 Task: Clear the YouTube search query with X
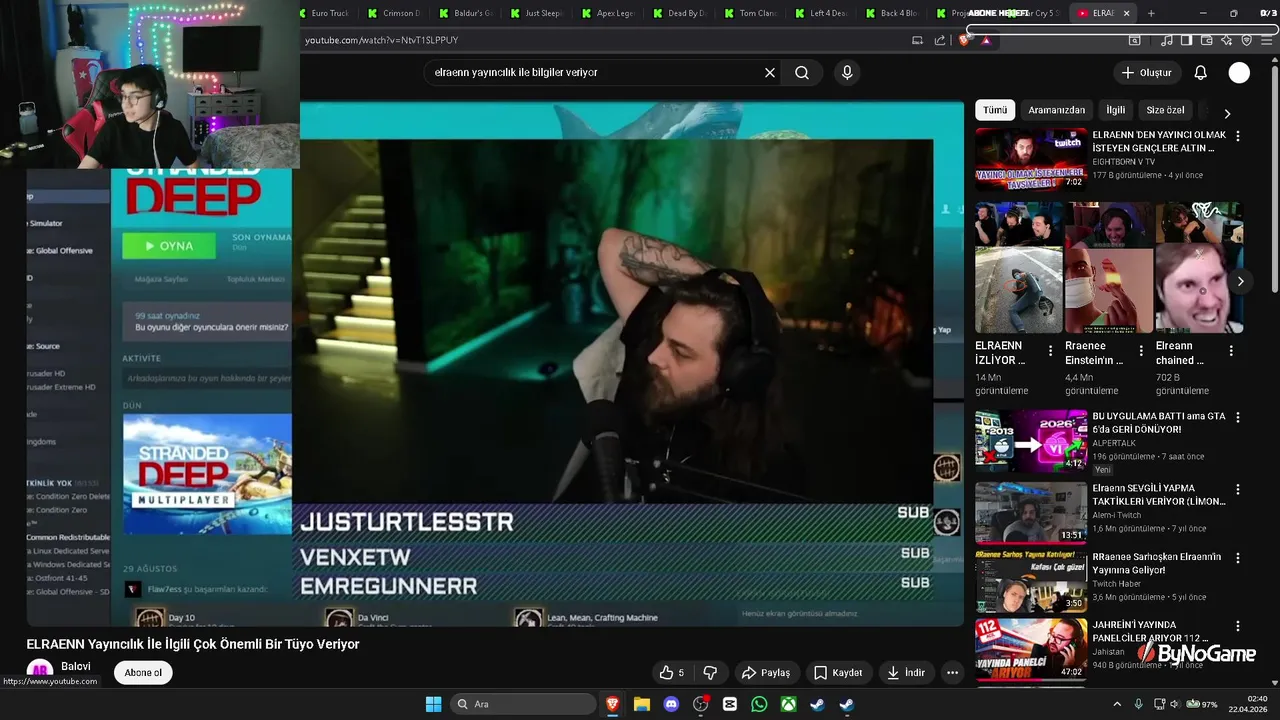click(770, 72)
